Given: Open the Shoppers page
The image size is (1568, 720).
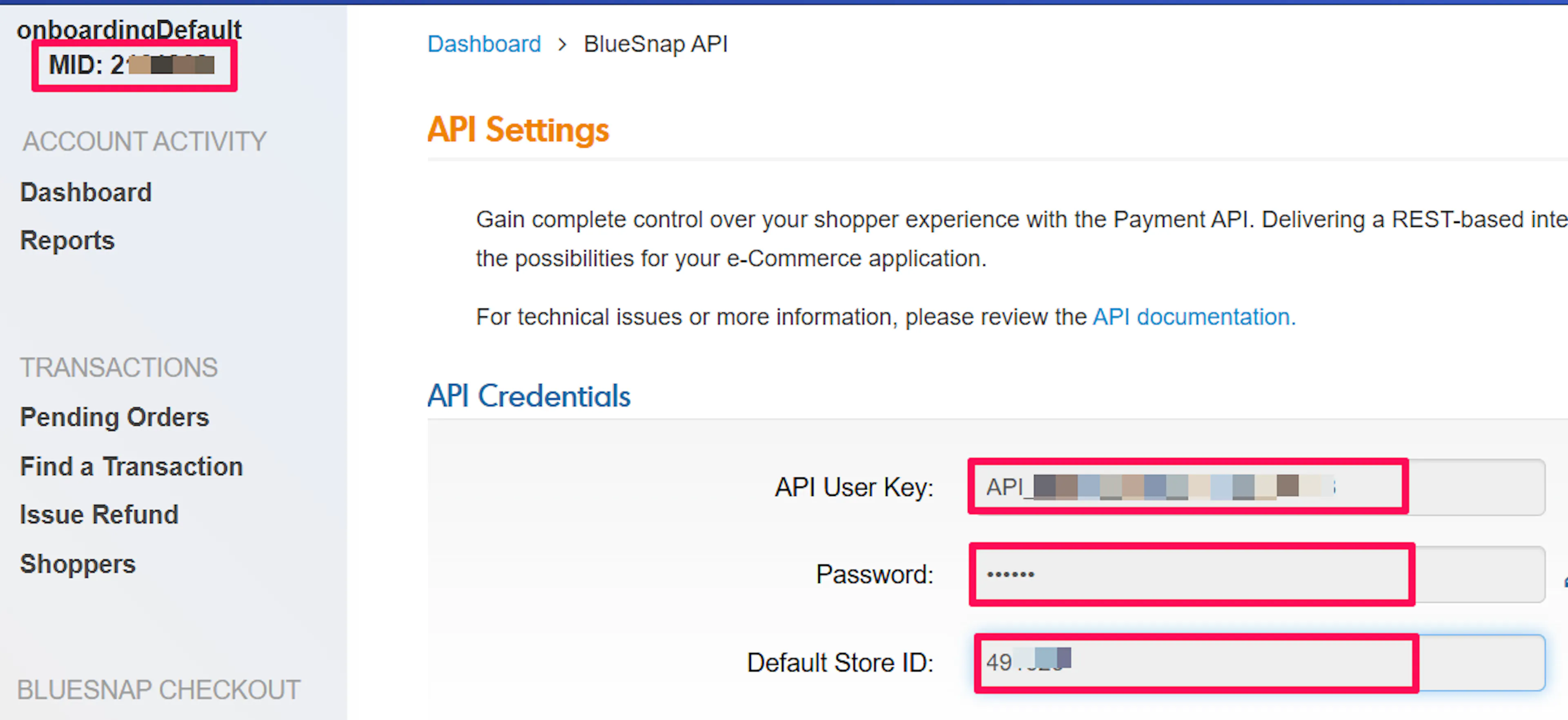Looking at the screenshot, I should (x=78, y=564).
